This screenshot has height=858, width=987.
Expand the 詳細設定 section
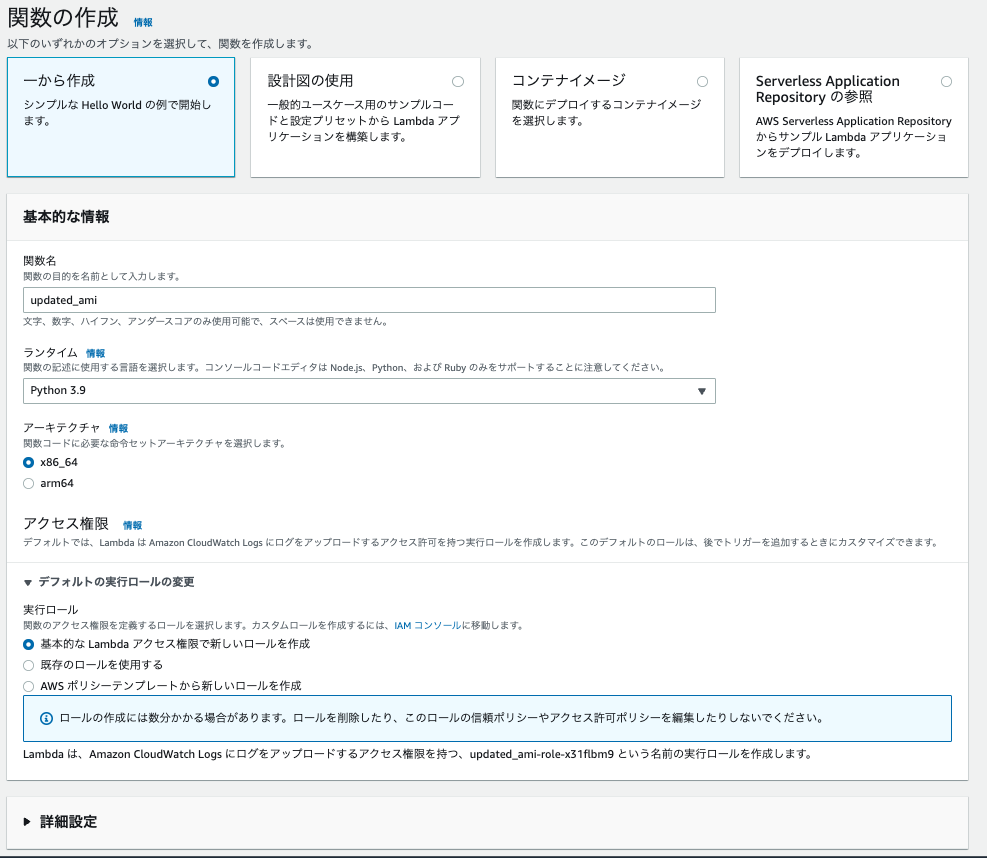pyautogui.click(x=60, y=822)
